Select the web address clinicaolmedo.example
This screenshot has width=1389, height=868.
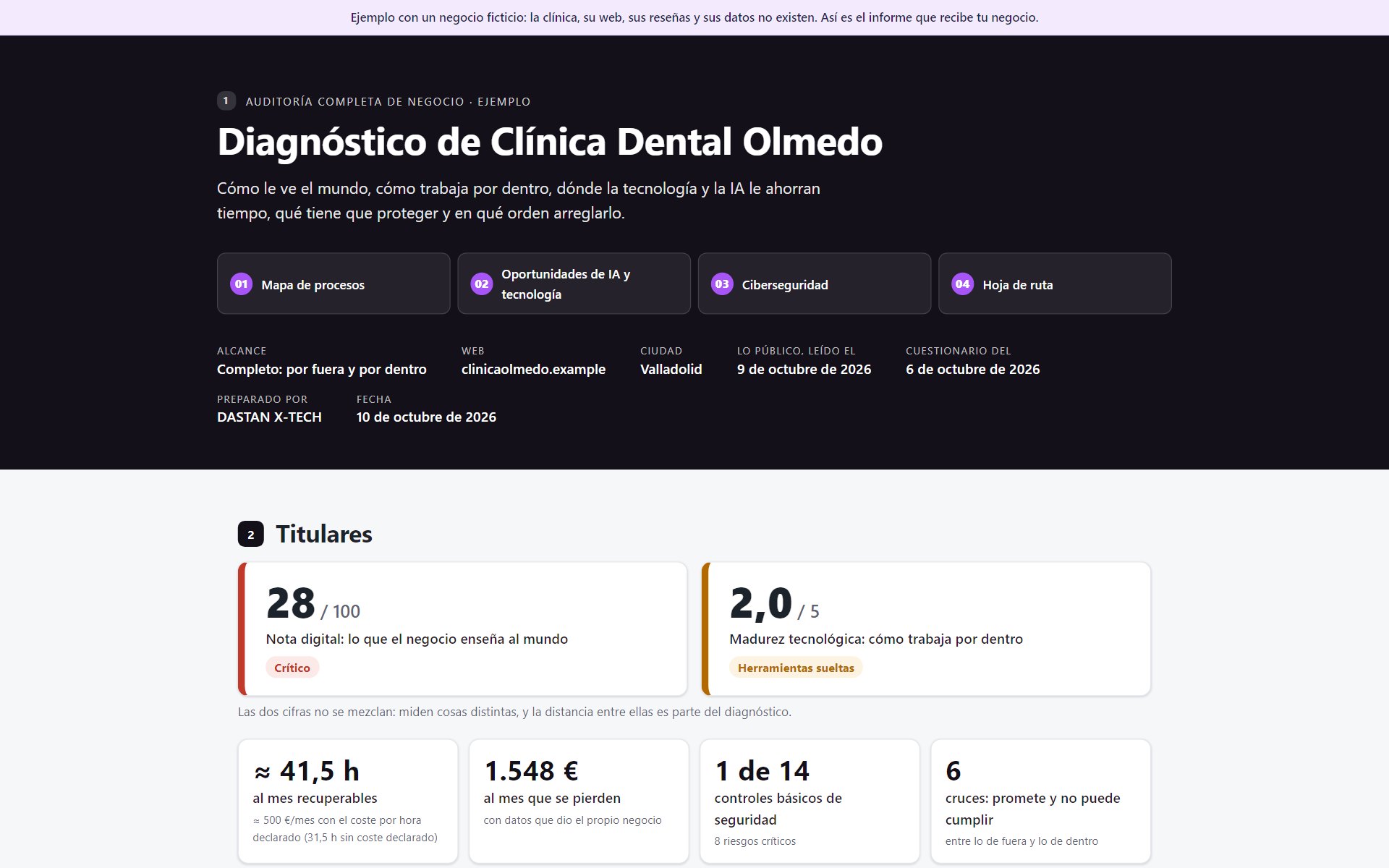click(533, 369)
